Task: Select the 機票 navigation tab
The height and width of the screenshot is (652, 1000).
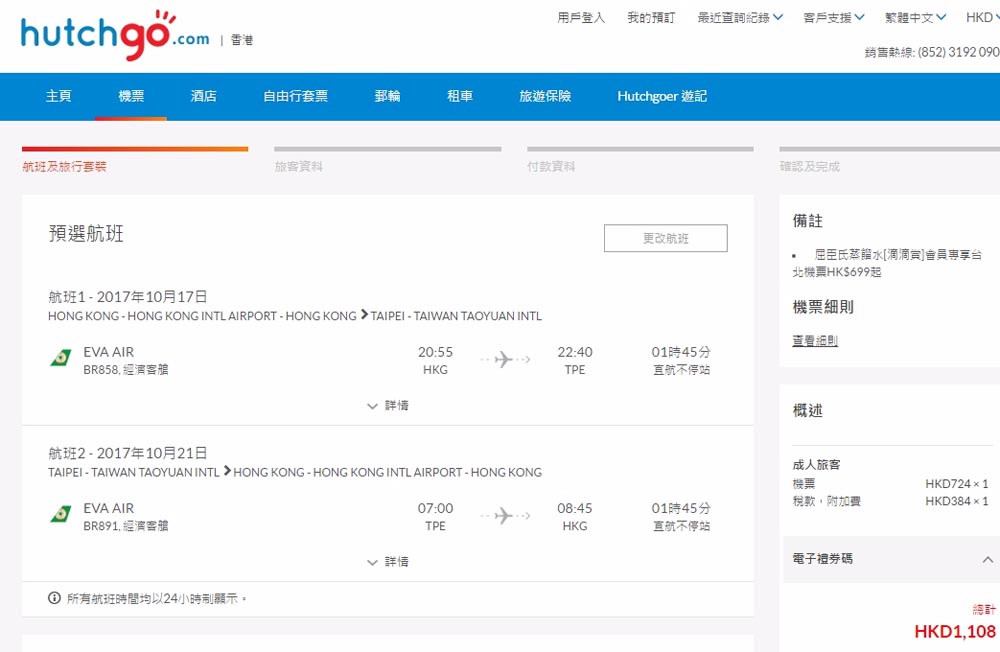Action: [131, 96]
